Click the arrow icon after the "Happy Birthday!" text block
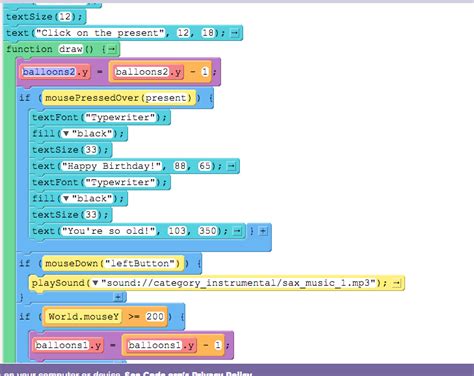This screenshot has width=474, height=376. 231,166
